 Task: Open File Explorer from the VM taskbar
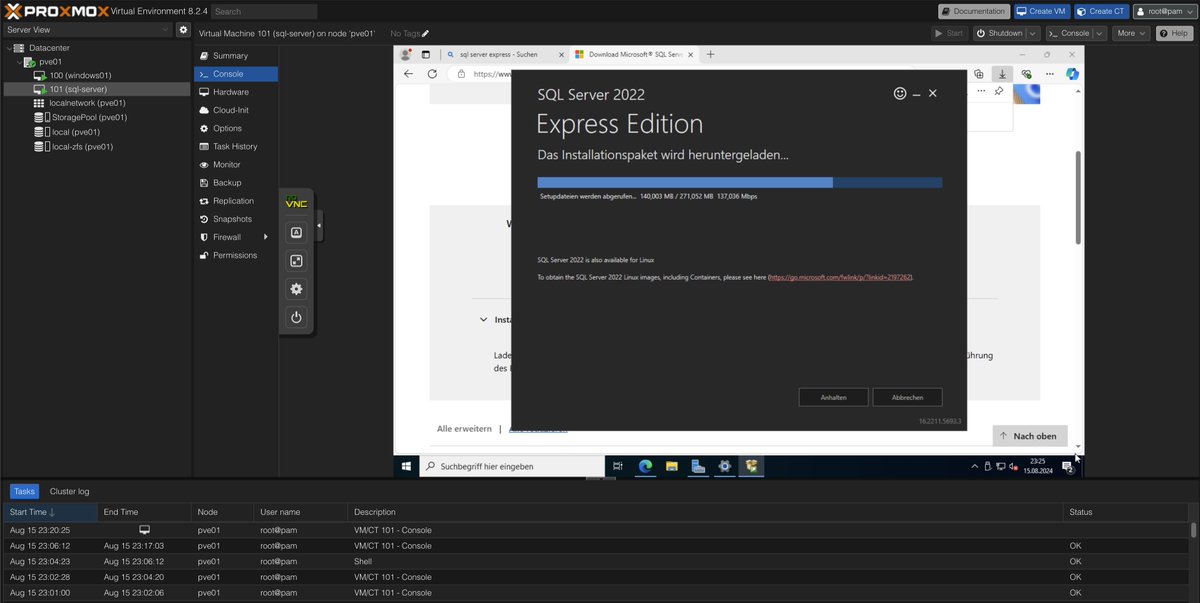click(672, 466)
